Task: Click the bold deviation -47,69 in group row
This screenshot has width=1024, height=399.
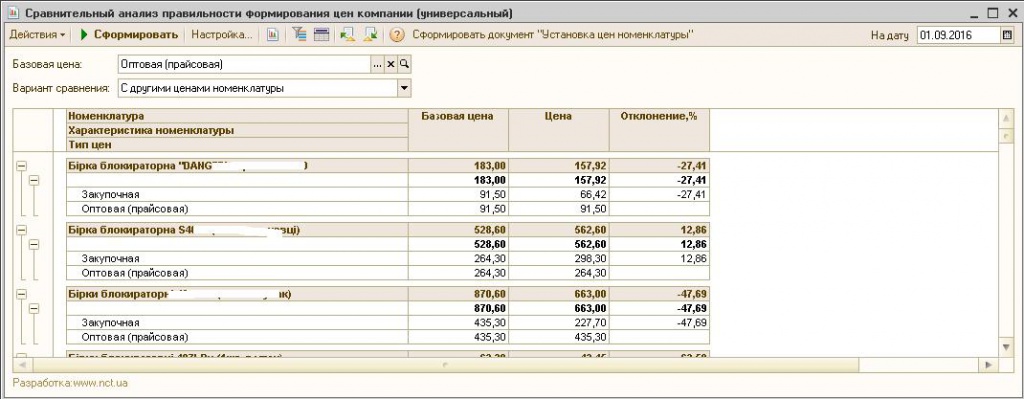Action: 659,294
